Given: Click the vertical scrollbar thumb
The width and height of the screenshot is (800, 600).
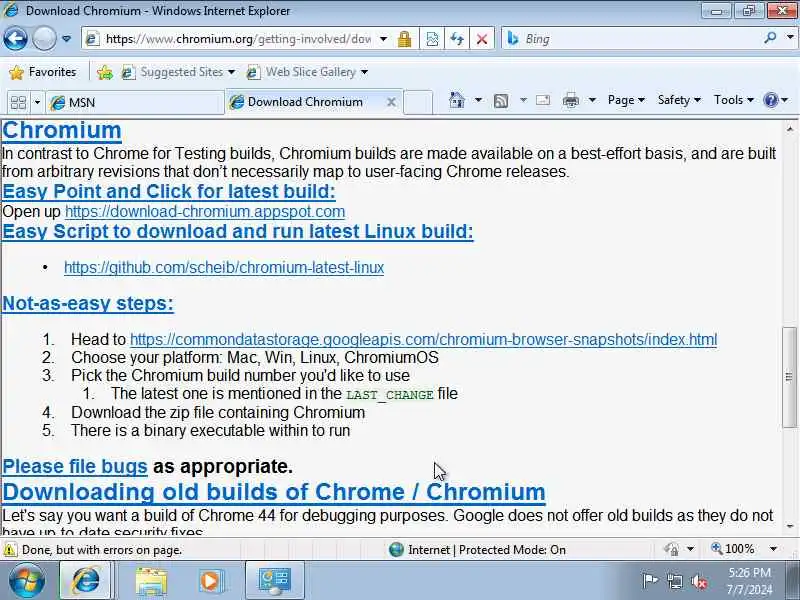Looking at the screenshot, I should click(x=789, y=377).
